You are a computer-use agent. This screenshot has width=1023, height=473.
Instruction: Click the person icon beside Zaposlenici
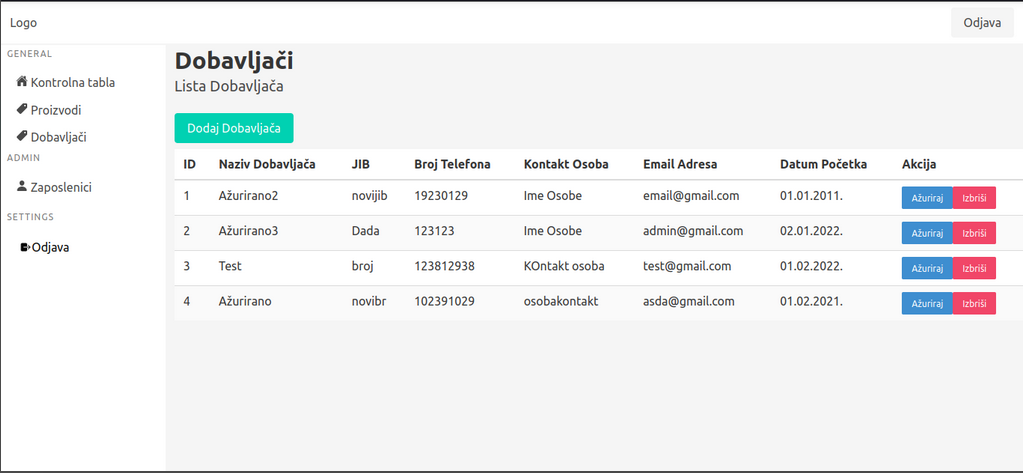click(22, 187)
